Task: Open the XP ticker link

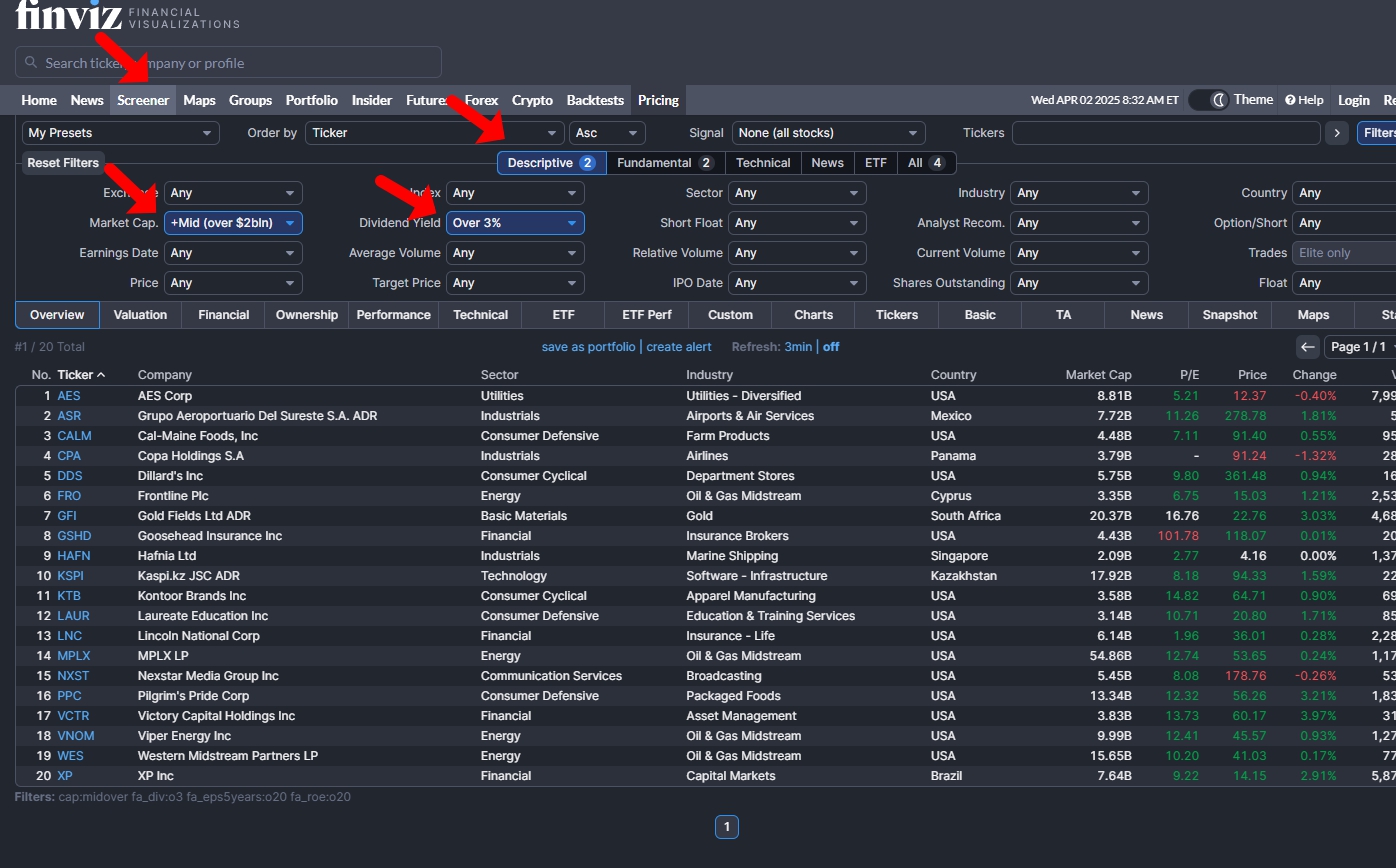Action: click(x=65, y=776)
